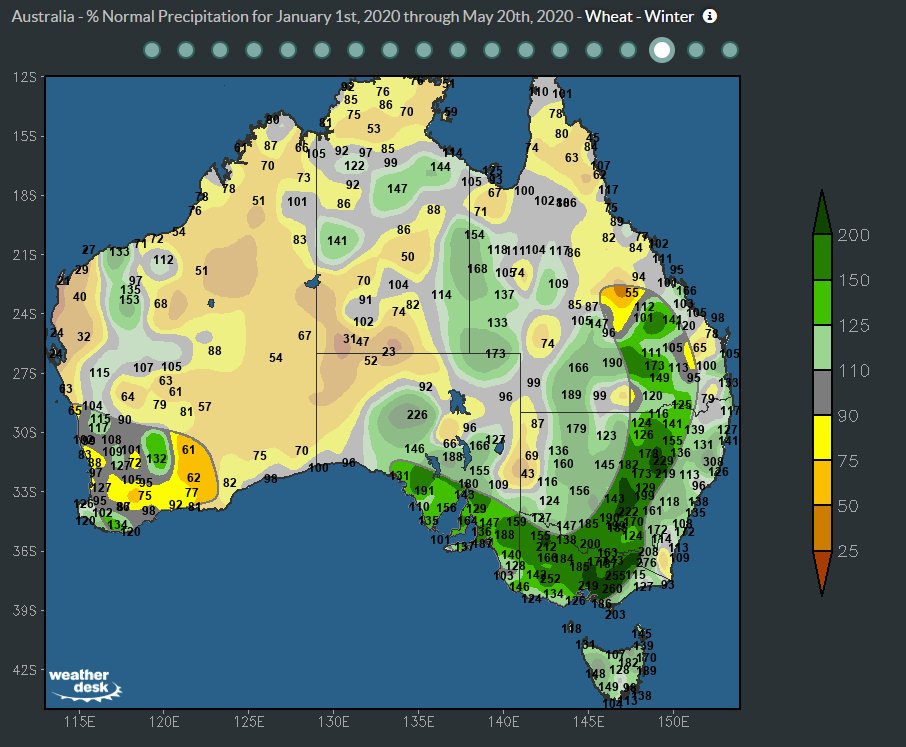This screenshot has width=906, height=747.
Task: Click the legend label '150'
Action: [x=853, y=280]
